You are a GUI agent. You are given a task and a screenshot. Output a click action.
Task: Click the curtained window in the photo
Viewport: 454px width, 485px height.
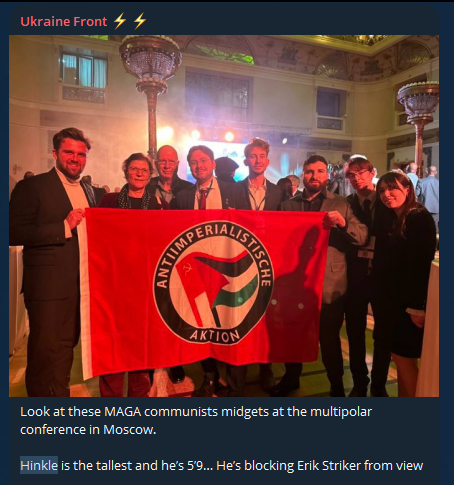[x=83, y=65]
